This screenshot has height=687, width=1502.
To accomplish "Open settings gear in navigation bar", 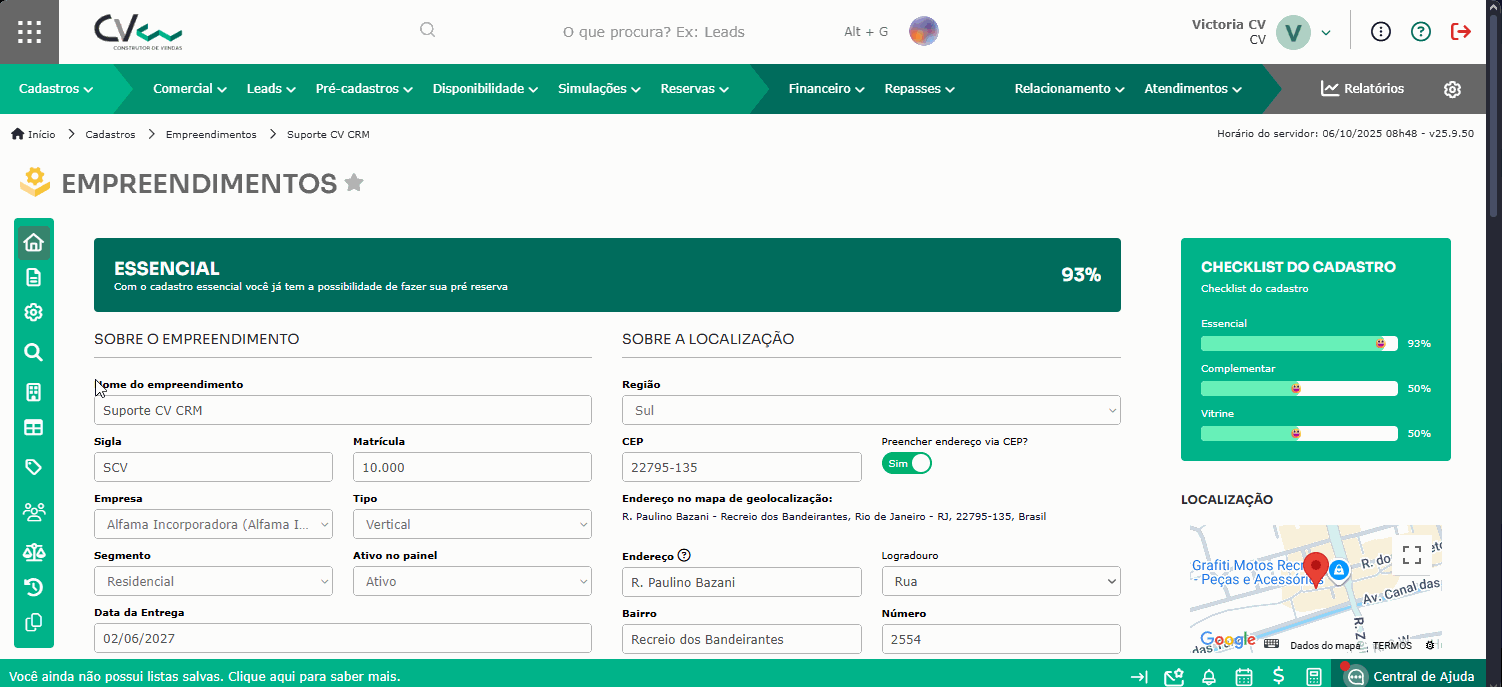I will coord(1452,89).
